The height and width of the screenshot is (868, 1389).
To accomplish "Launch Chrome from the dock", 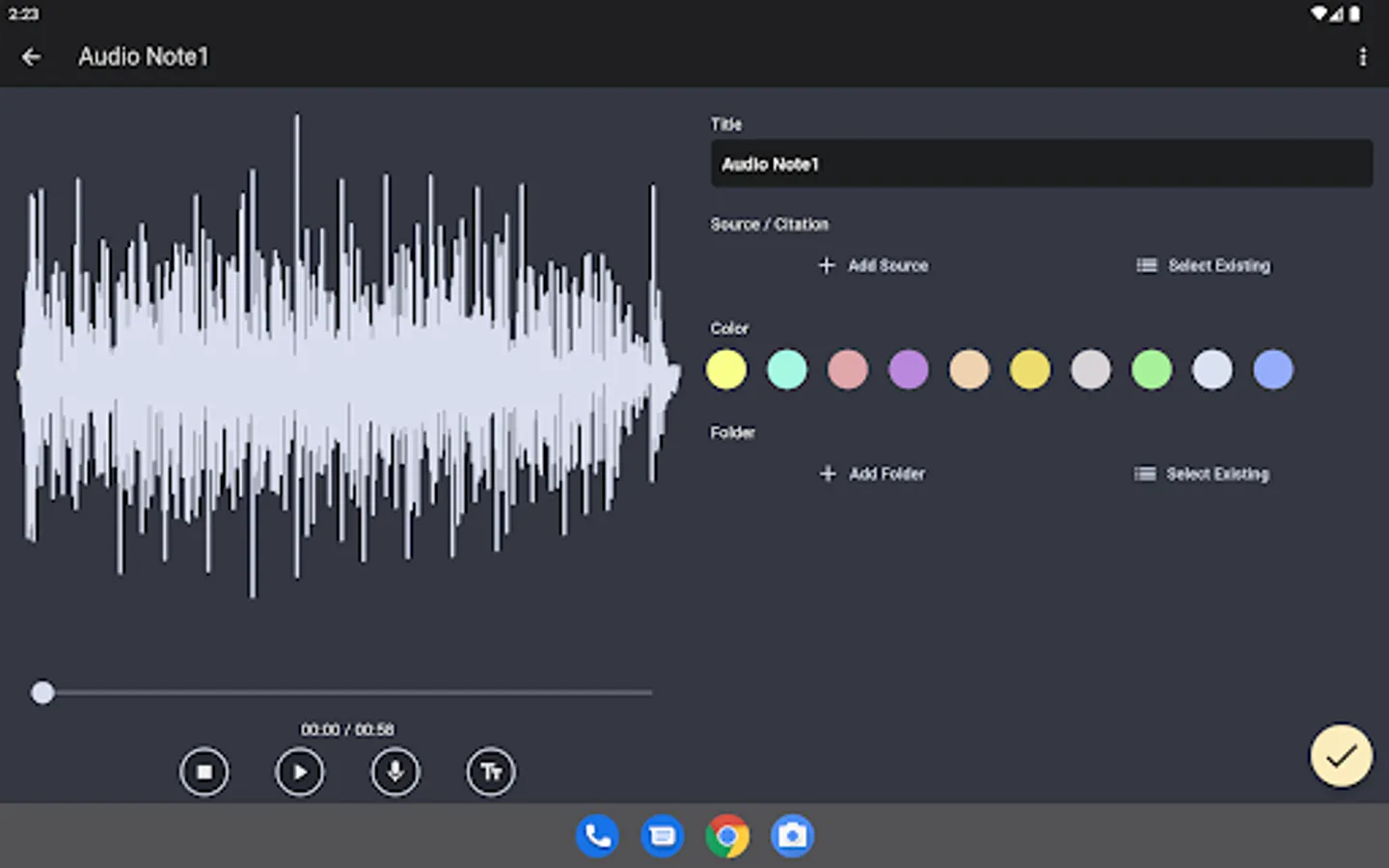I will (727, 836).
